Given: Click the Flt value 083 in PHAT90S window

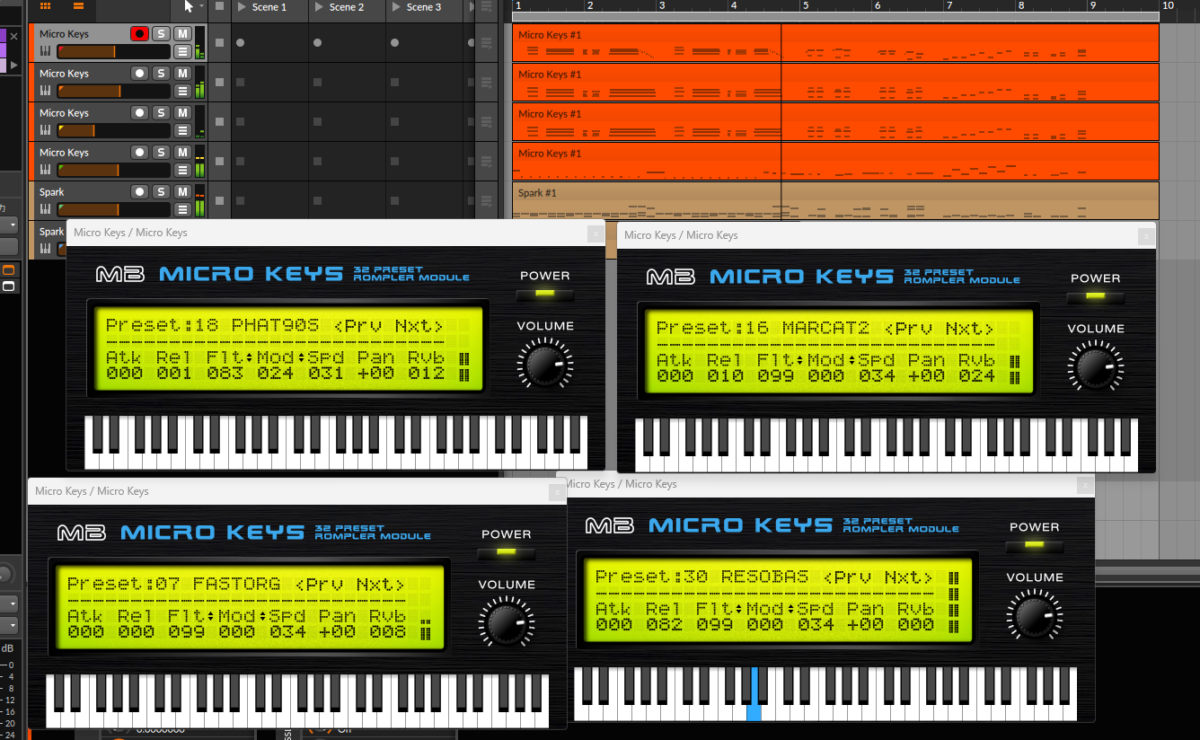Looking at the screenshot, I should [x=224, y=374].
